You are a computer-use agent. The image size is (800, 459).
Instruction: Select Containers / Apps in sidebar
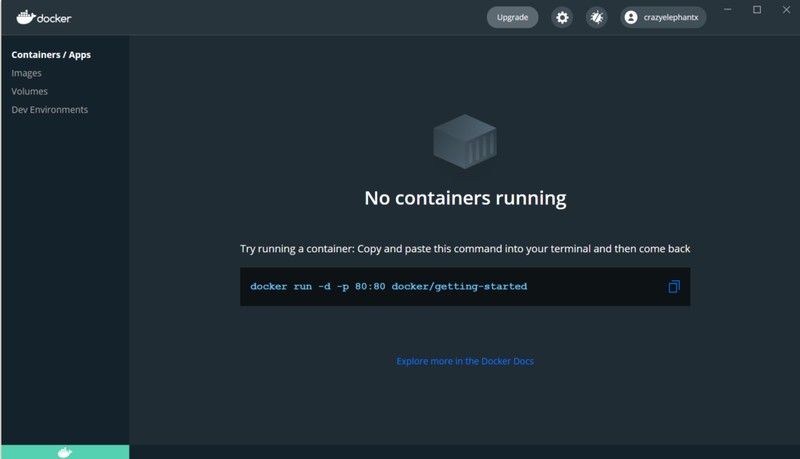[51, 55]
